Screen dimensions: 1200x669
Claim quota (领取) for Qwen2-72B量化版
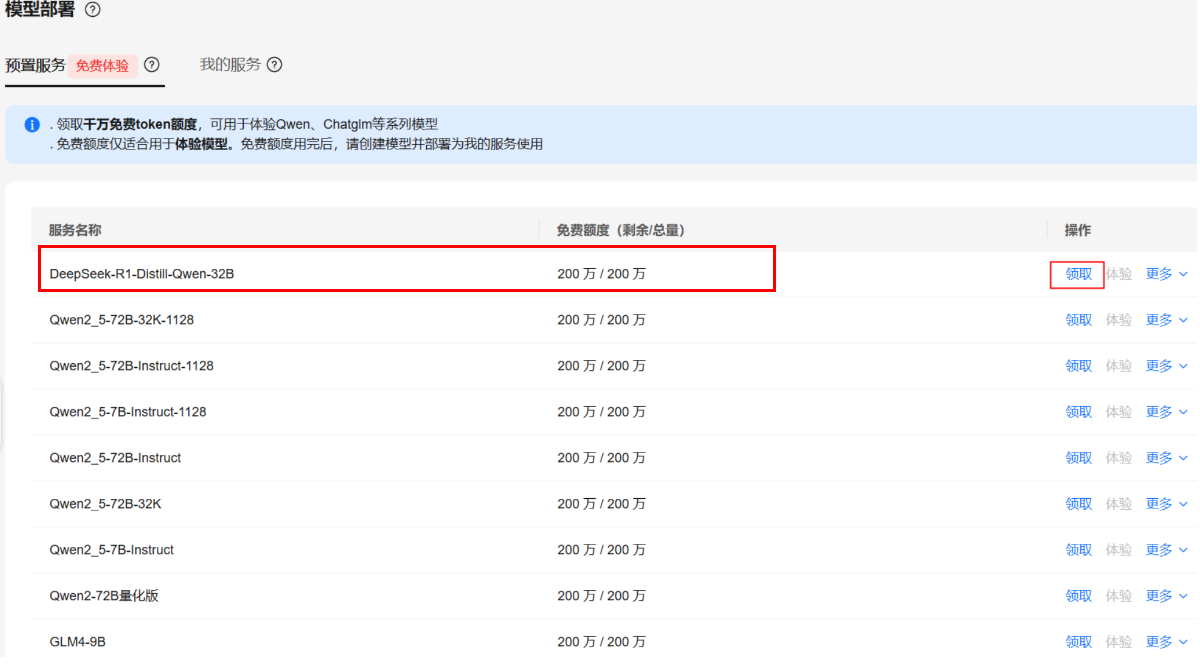1079,596
